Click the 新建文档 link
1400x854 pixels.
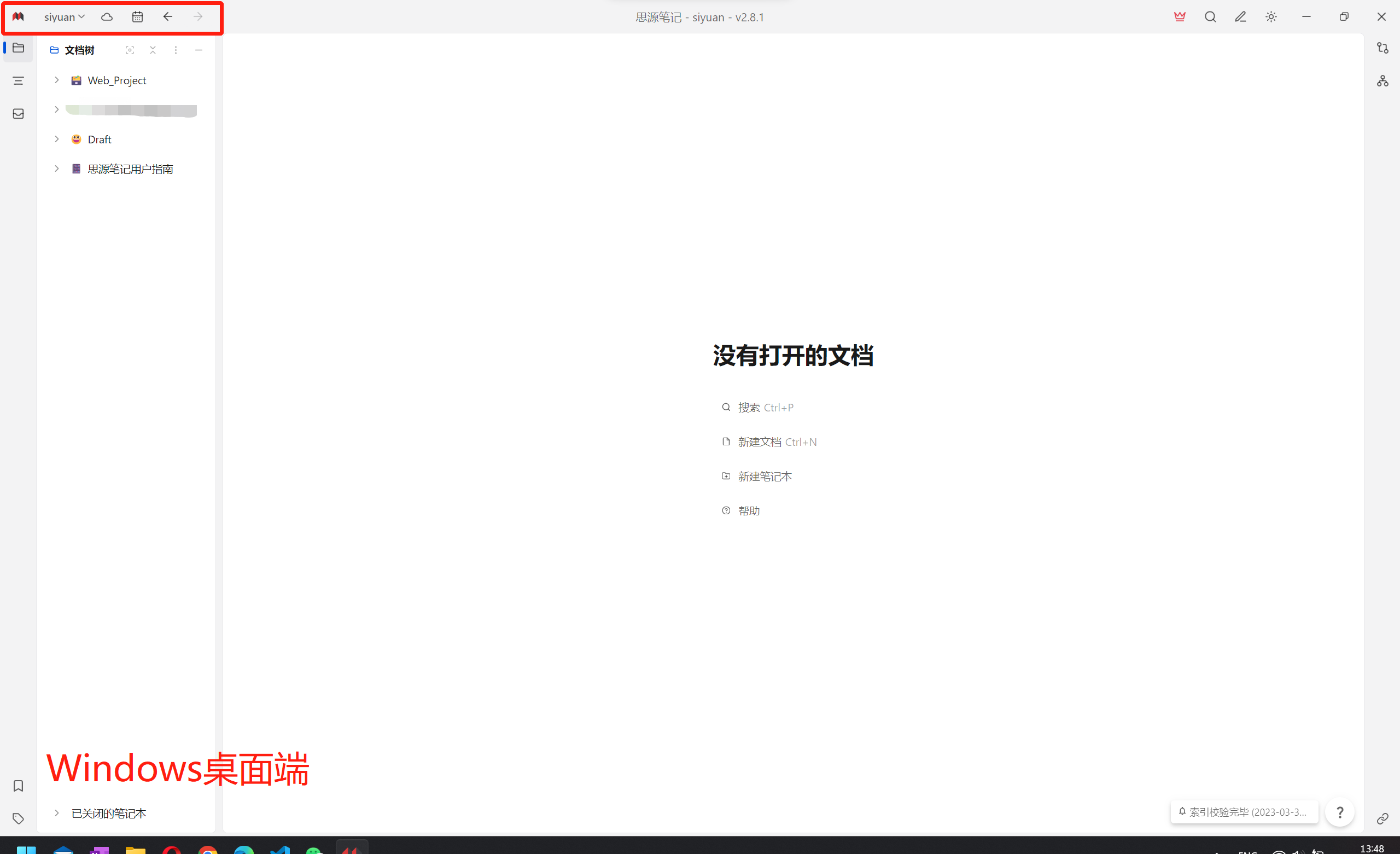[759, 442]
